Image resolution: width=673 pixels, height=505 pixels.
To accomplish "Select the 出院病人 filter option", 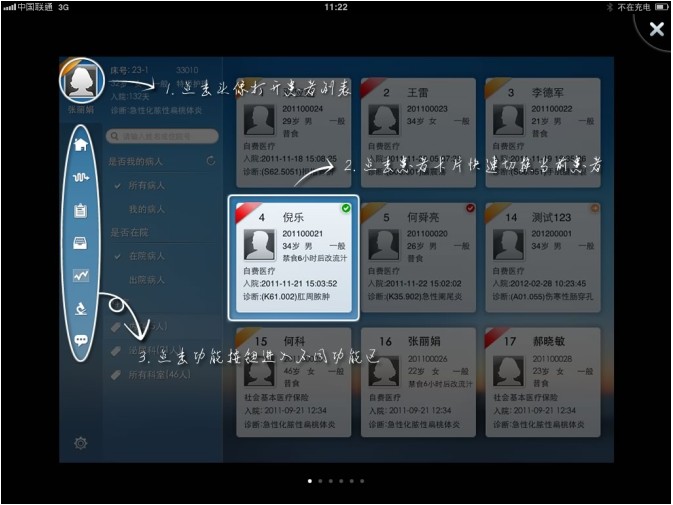I will pos(146,280).
